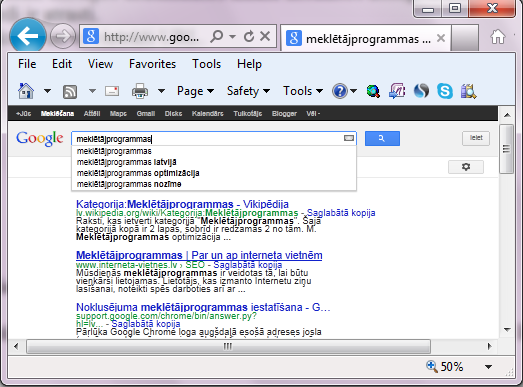Open the Home icon at top right

click(497, 37)
